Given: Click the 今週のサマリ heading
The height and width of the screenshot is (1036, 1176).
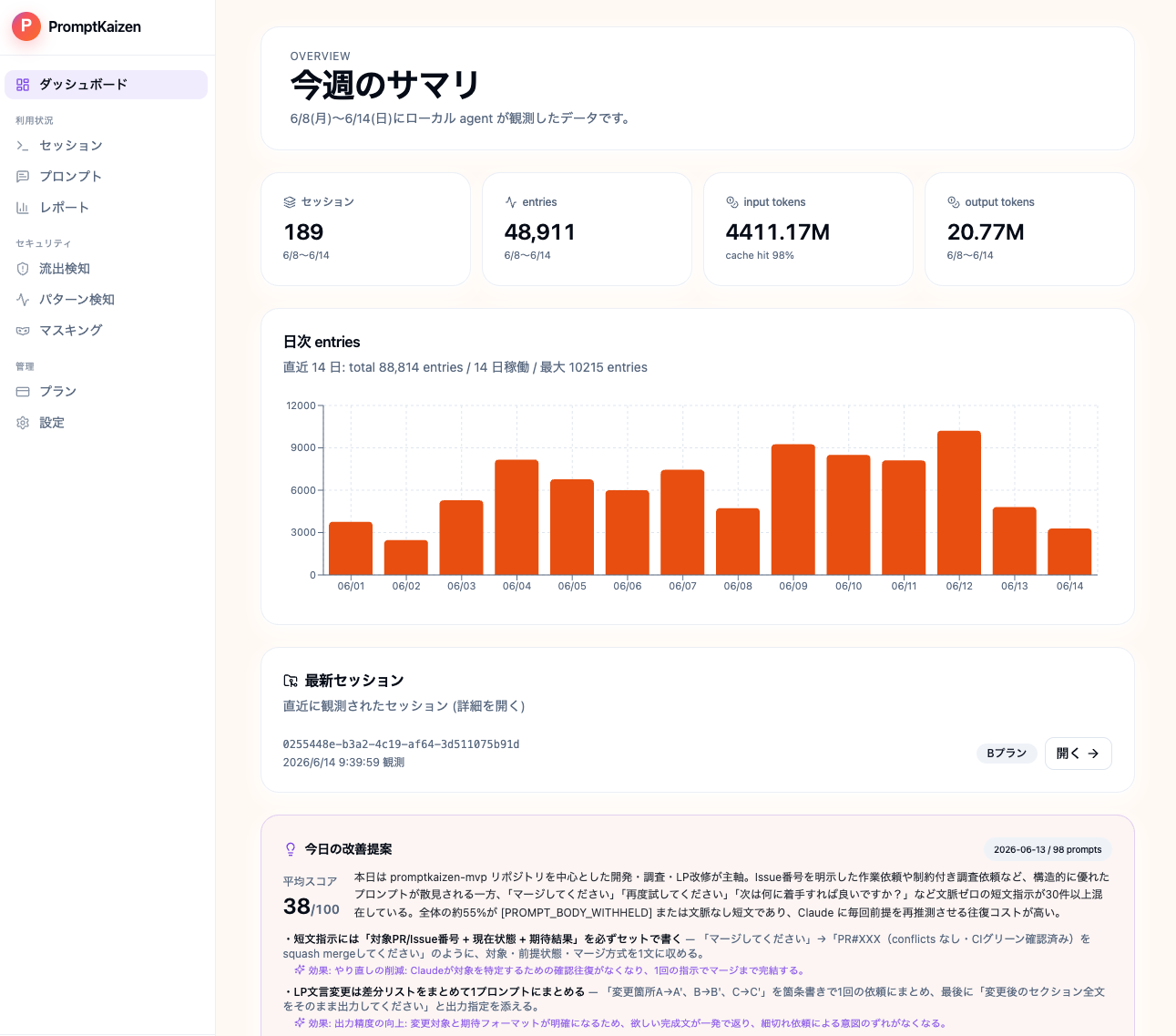Looking at the screenshot, I should [x=385, y=85].
